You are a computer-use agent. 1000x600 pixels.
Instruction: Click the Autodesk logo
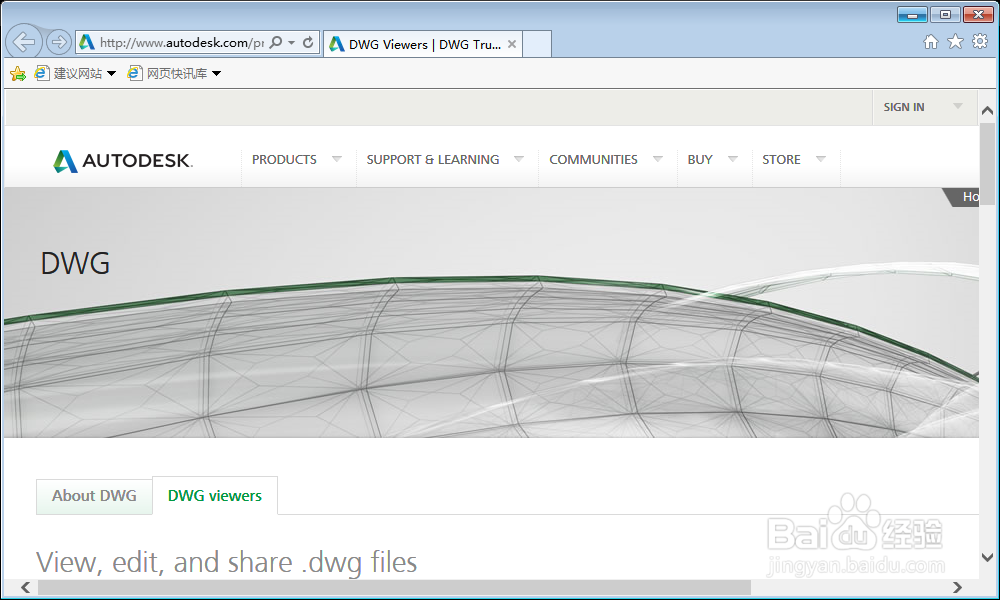point(122,161)
